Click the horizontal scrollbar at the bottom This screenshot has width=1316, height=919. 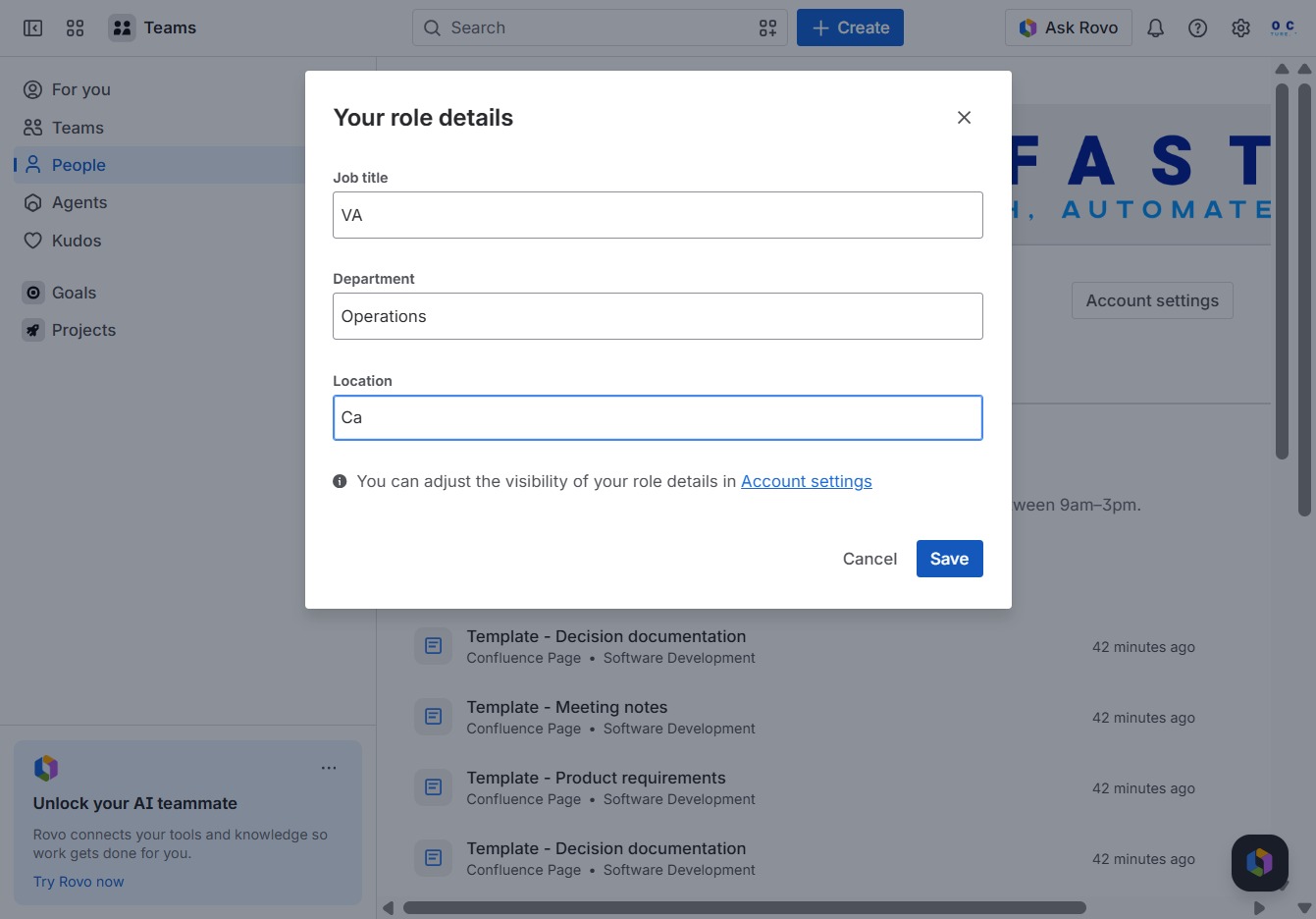click(744, 907)
